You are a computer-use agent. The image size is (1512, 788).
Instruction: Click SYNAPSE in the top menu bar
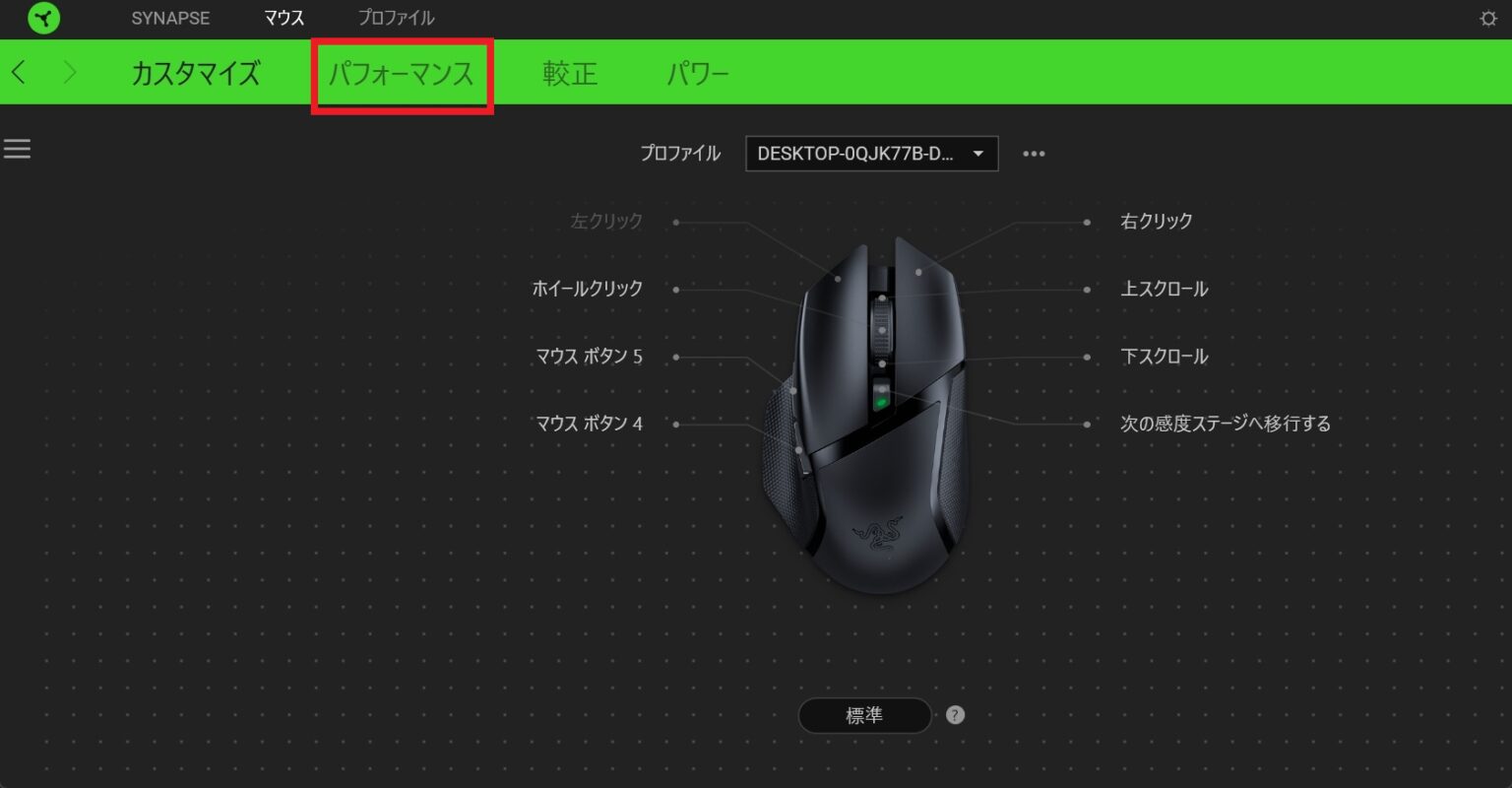[170, 18]
